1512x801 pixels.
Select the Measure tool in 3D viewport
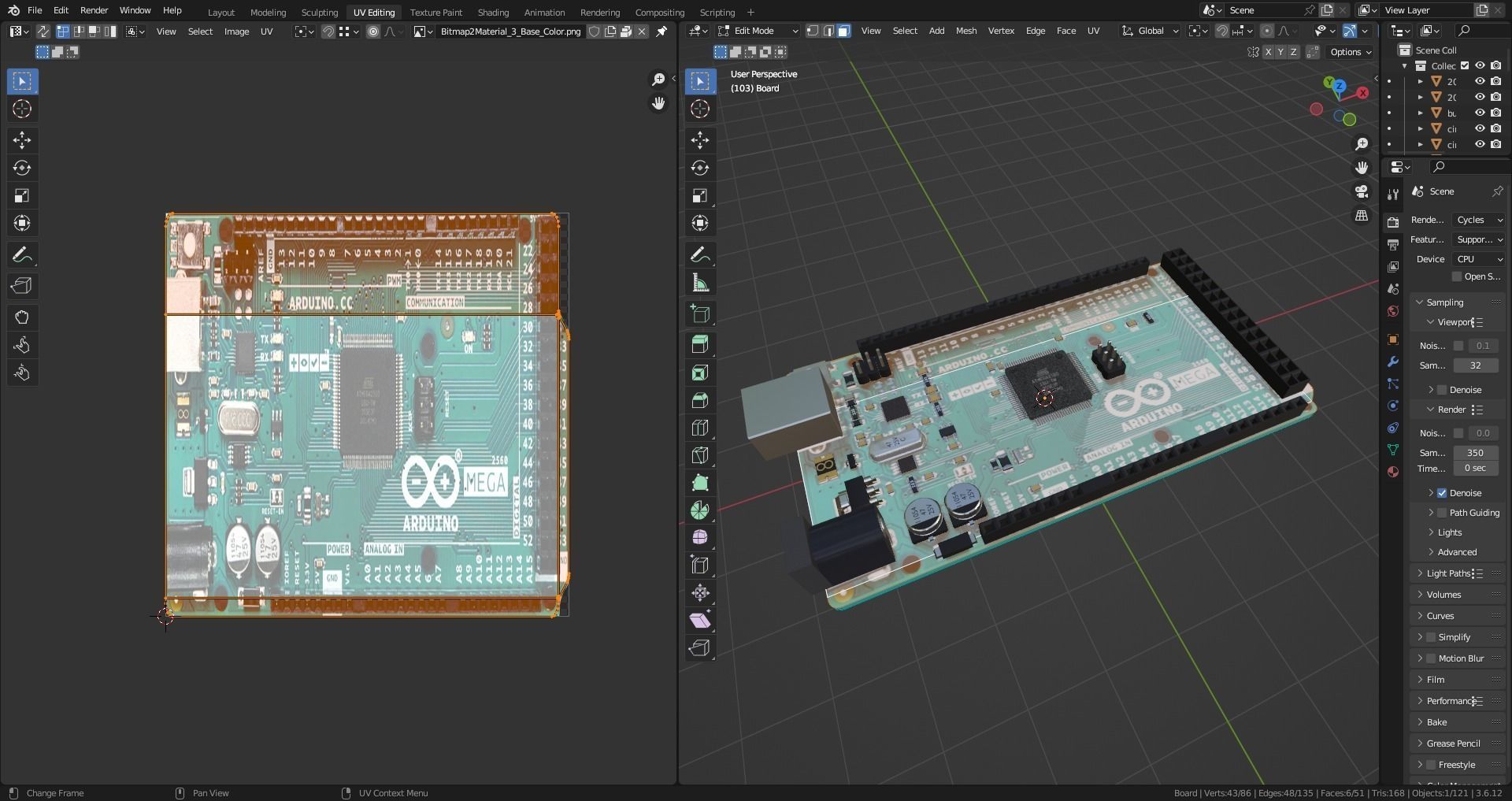coord(700,283)
